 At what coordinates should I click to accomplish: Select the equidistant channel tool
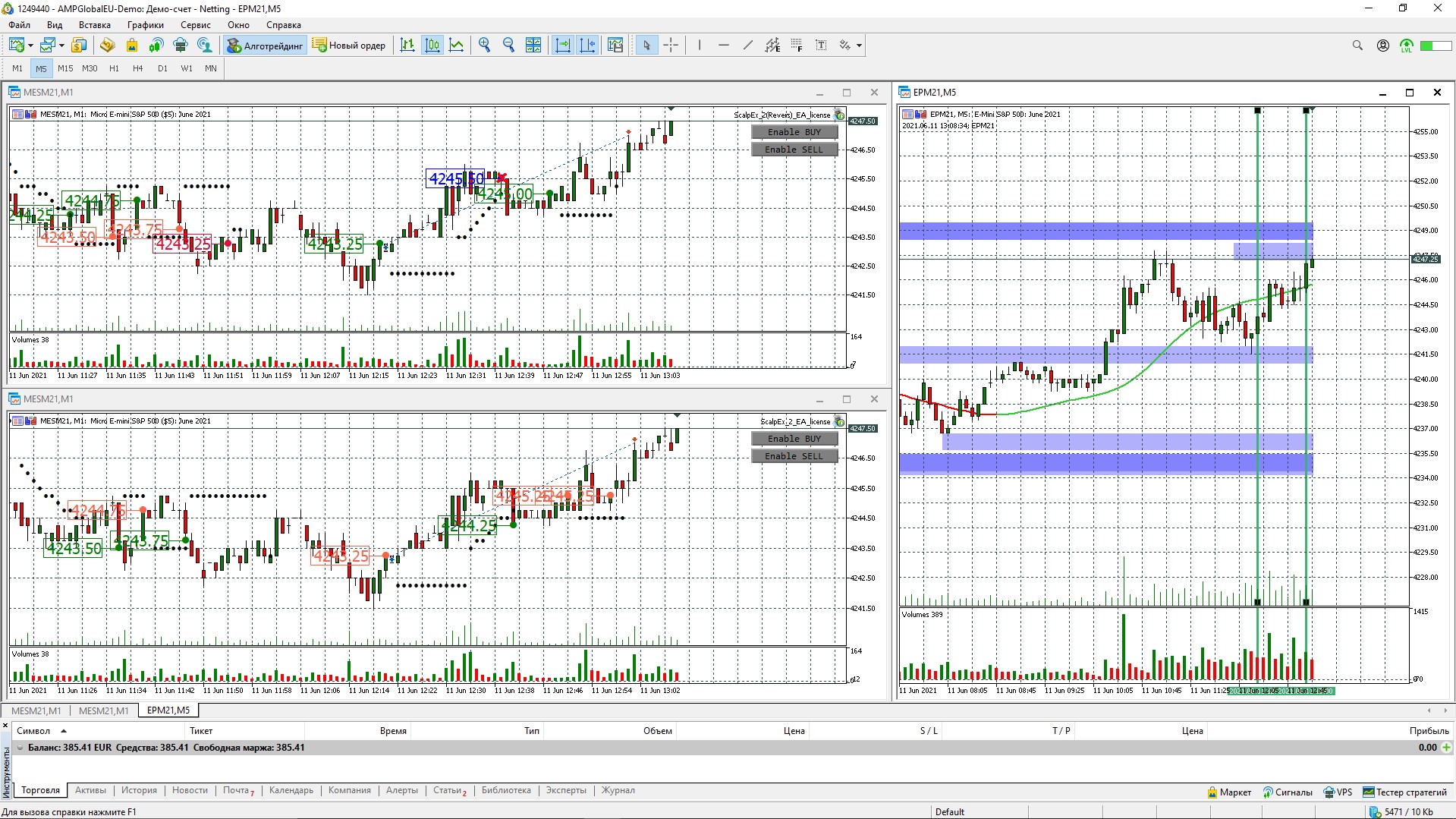tap(772, 46)
